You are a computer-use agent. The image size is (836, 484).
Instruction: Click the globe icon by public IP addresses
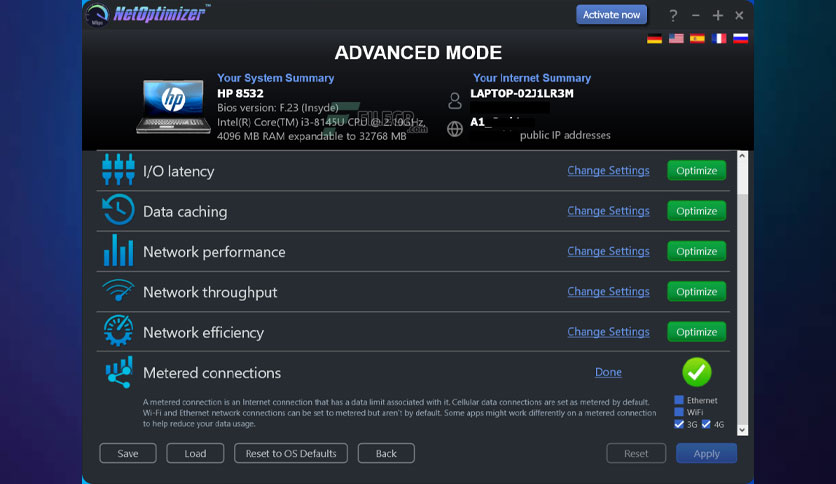455,129
